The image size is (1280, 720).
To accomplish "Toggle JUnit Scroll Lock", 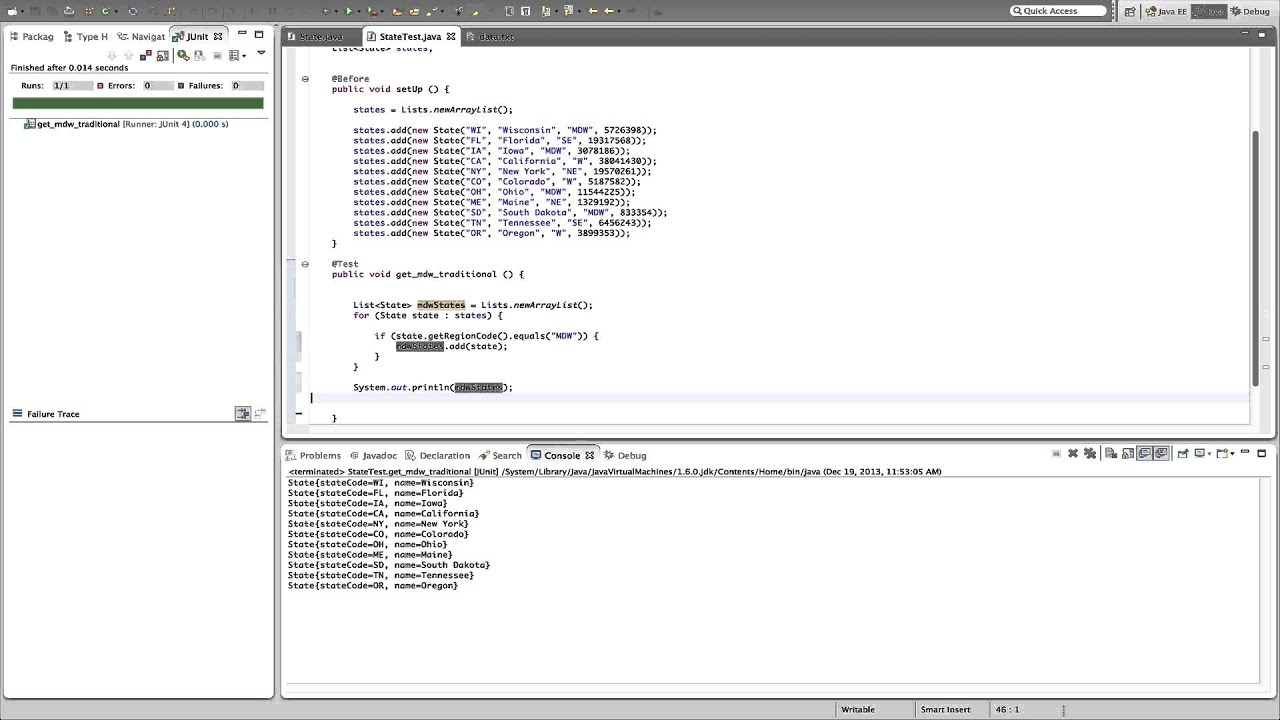I will [162, 55].
